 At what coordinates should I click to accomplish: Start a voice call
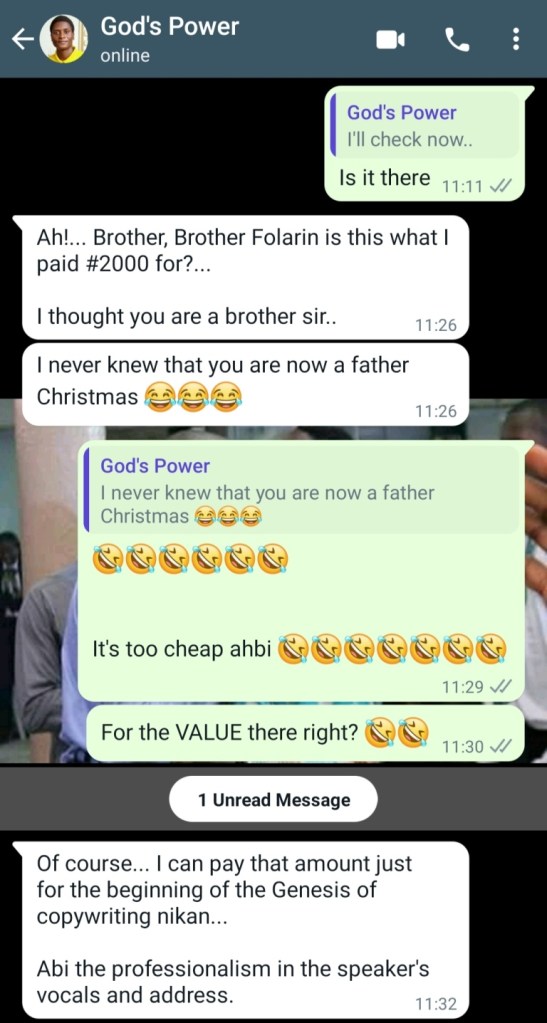click(x=457, y=40)
